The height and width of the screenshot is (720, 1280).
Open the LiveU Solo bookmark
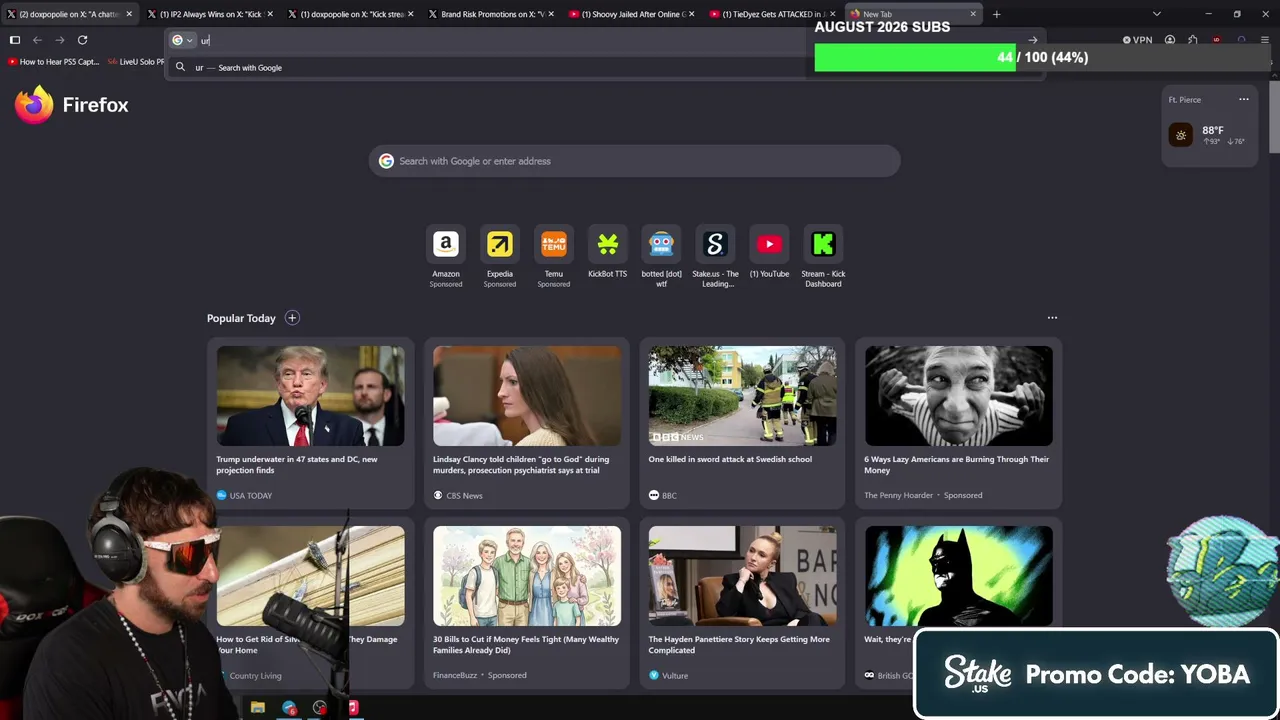click(136, 62)
